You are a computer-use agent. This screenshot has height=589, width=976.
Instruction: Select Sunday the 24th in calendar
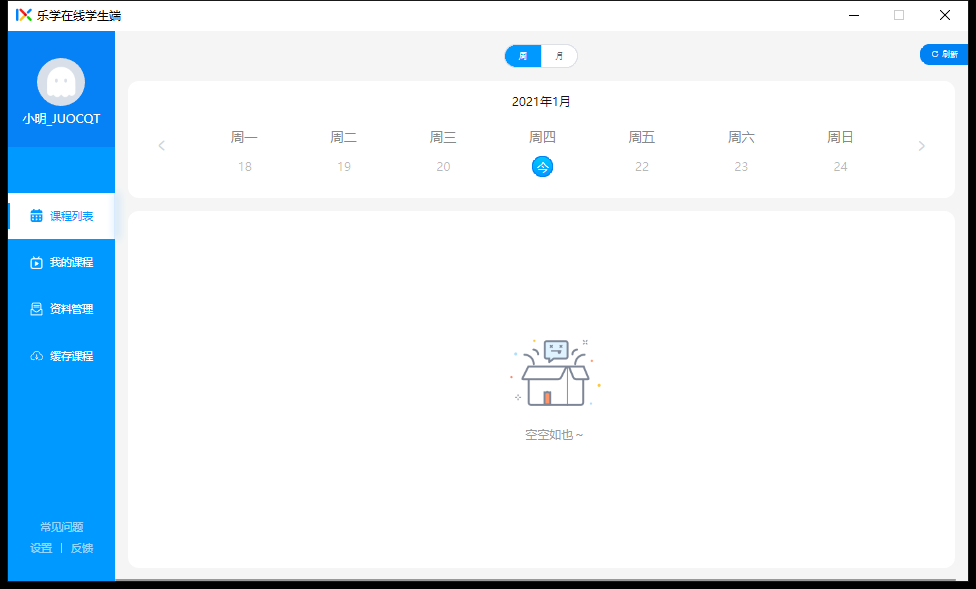point(840,167)
